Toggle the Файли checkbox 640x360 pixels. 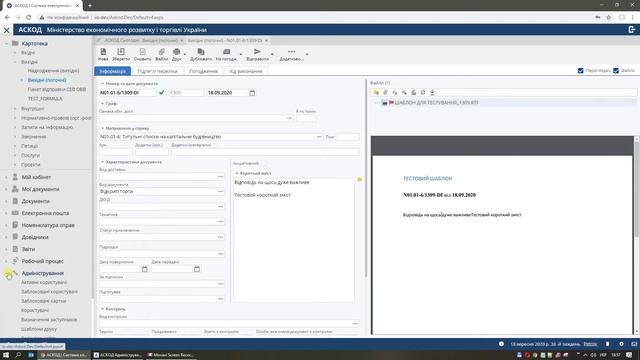(x=616, y=71)
